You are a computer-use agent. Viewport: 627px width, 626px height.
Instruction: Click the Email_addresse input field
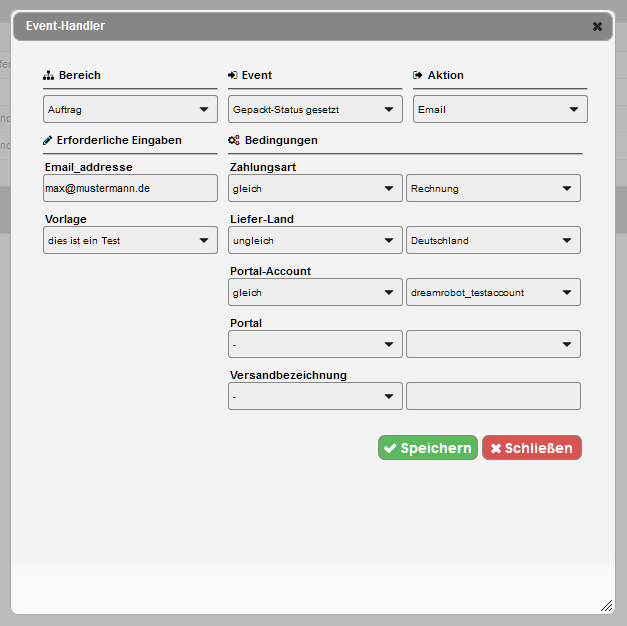(x=130, y=188)
